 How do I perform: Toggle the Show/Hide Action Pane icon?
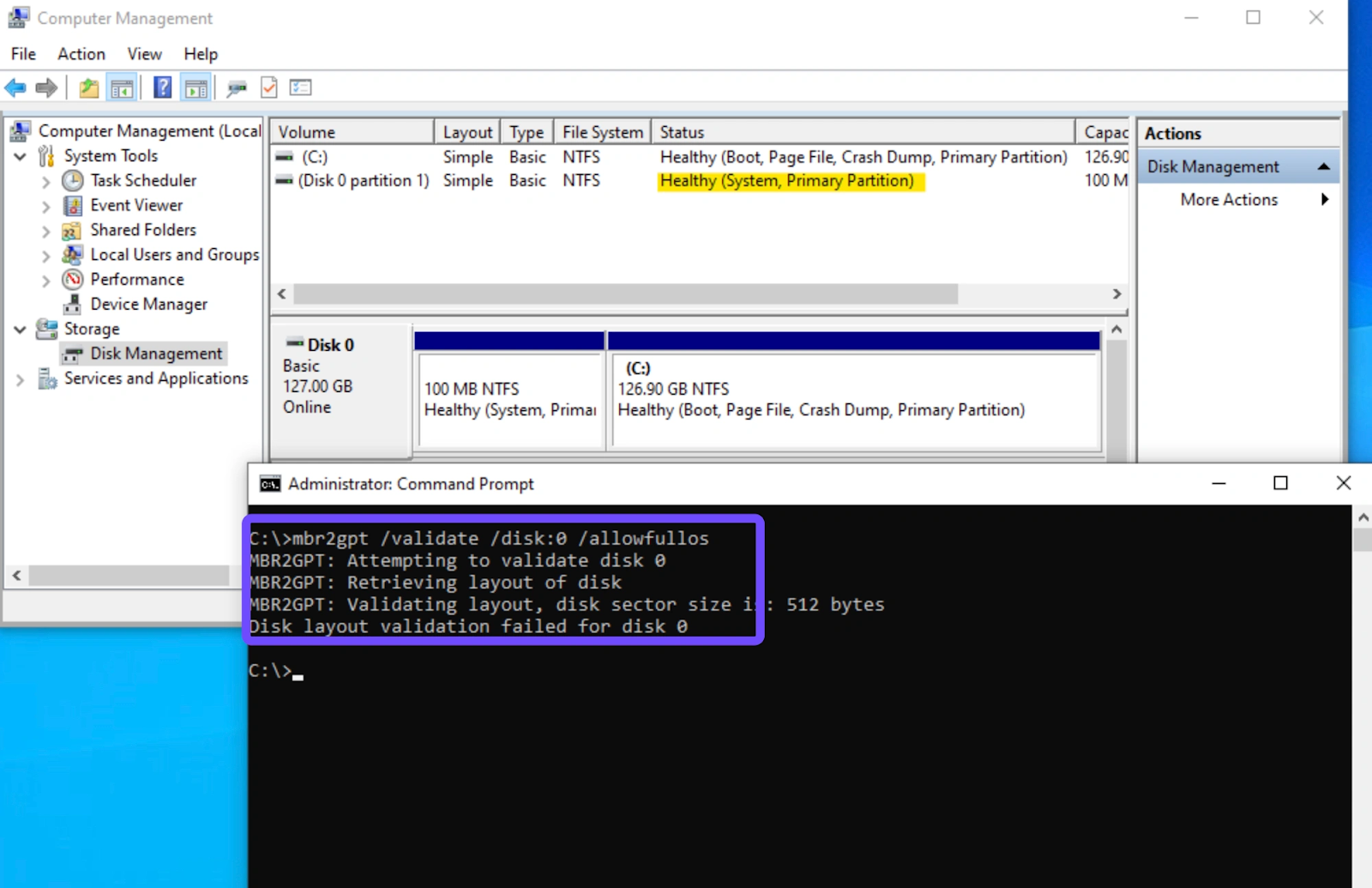196,88
